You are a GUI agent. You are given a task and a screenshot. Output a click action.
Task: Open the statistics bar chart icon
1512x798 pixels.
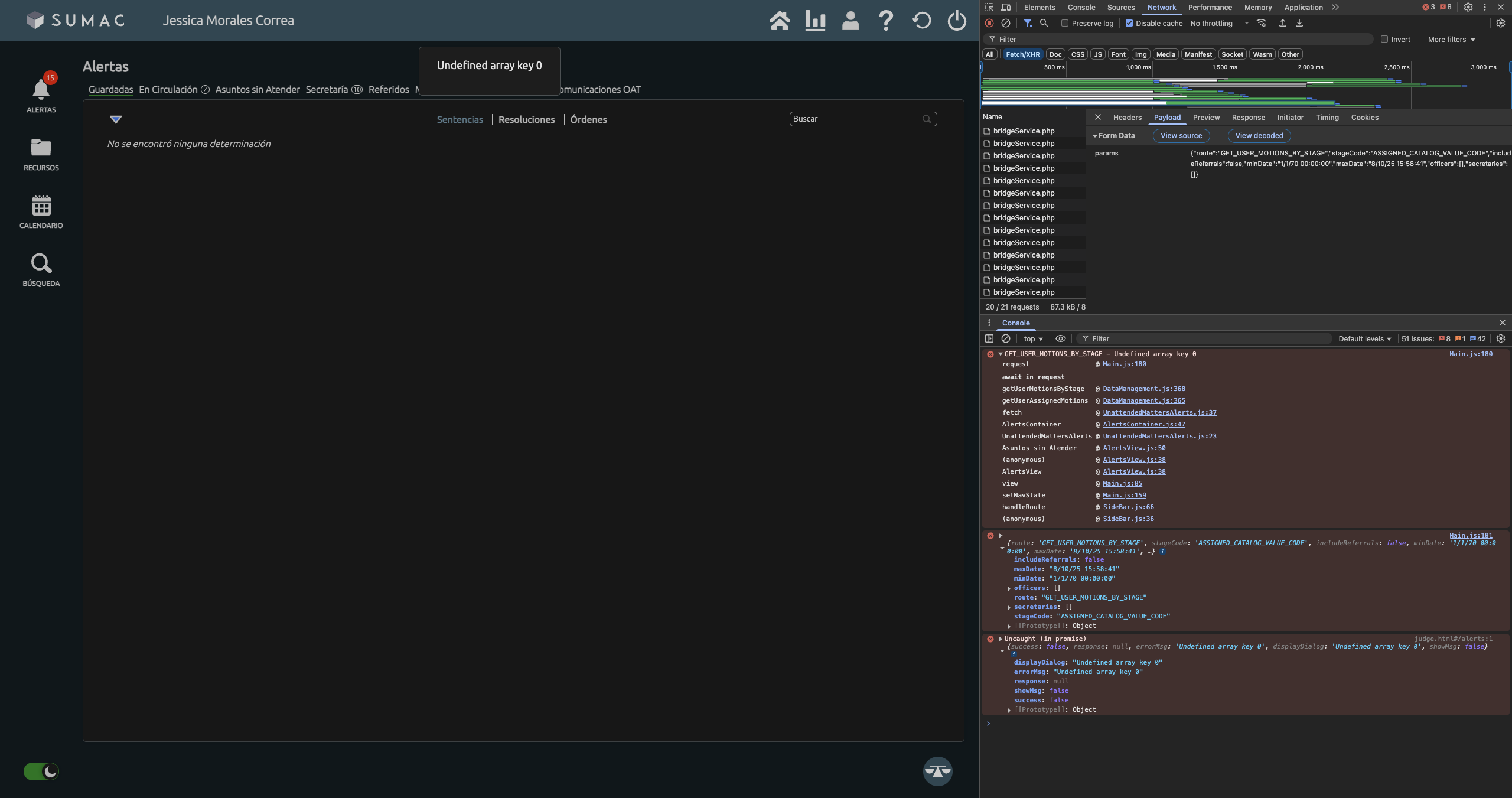coord(814,21)
